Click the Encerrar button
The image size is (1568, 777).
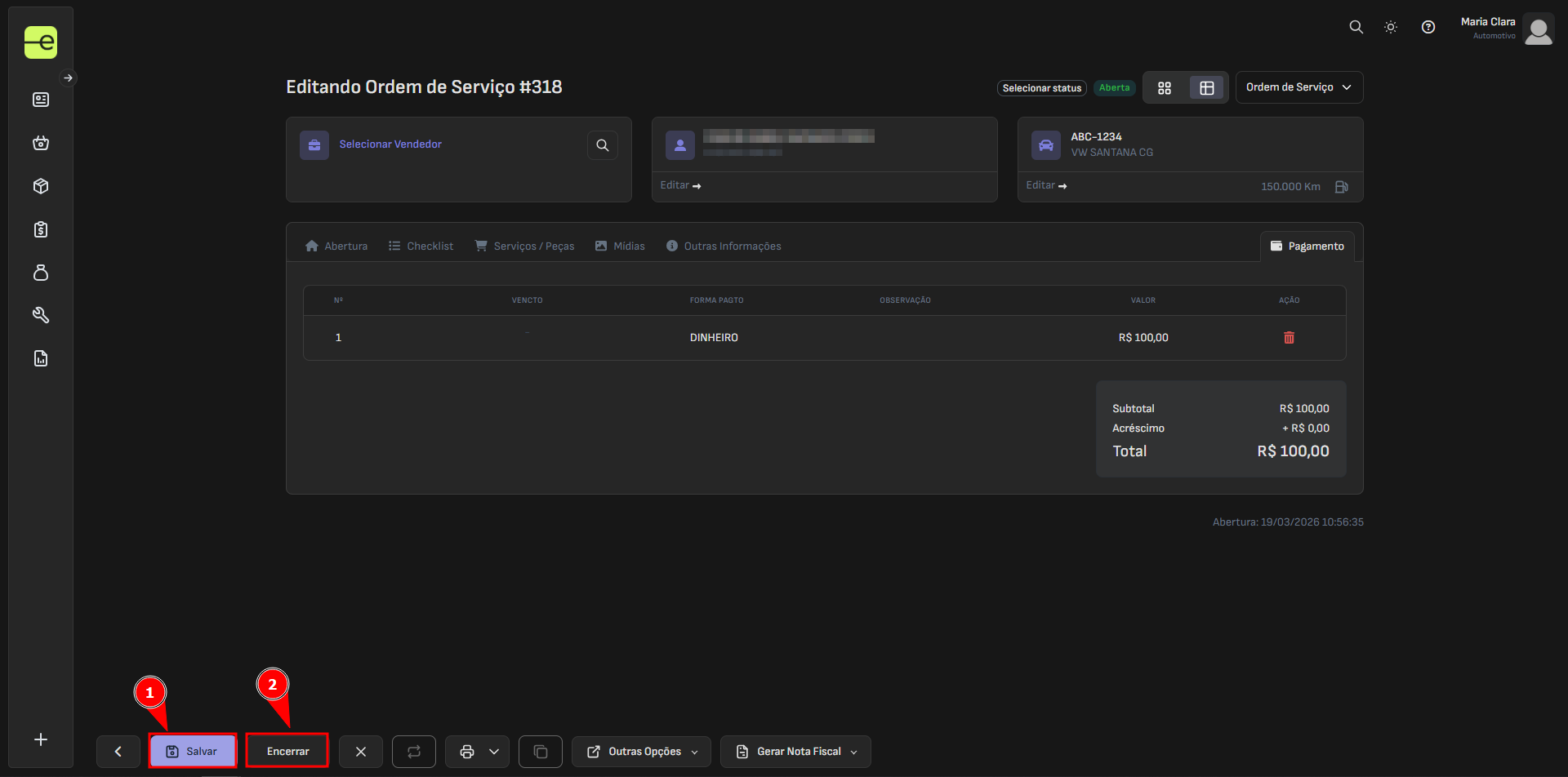coord(287,752)
